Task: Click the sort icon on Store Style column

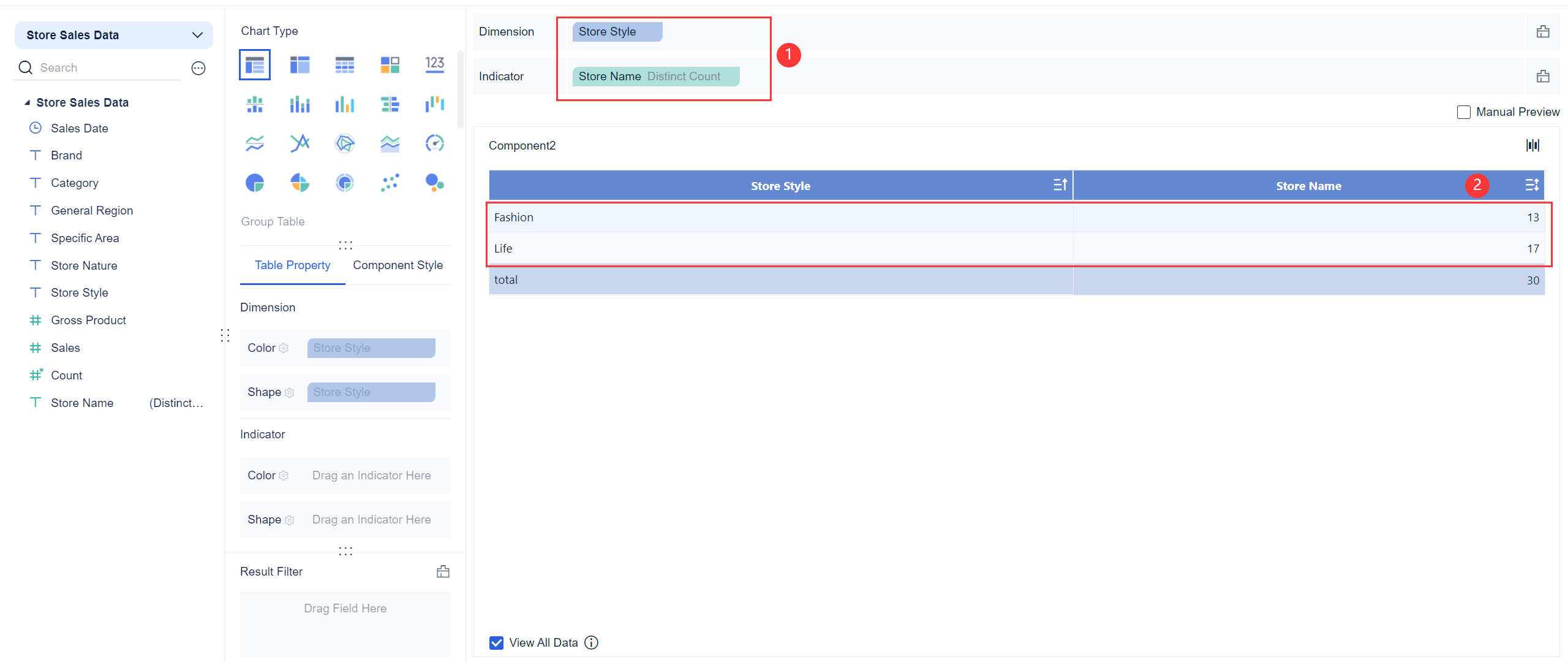Action: [1060, 185]
